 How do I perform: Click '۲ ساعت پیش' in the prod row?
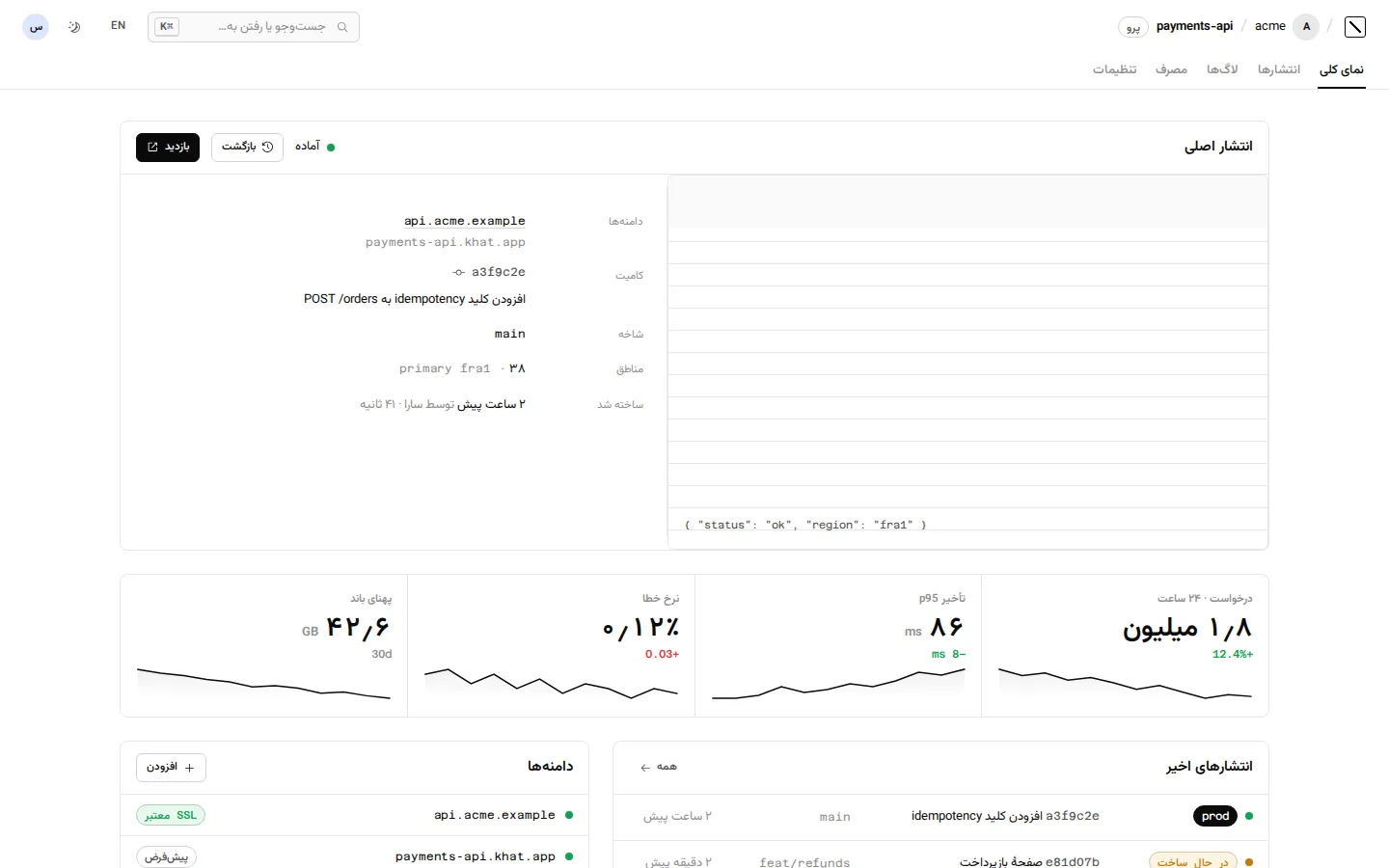coord(678,816)
